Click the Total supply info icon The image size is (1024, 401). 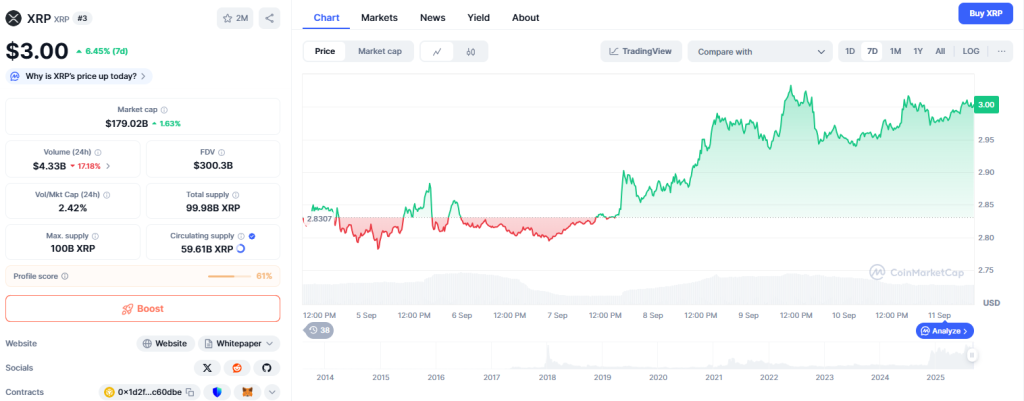(x=236, y=195)
